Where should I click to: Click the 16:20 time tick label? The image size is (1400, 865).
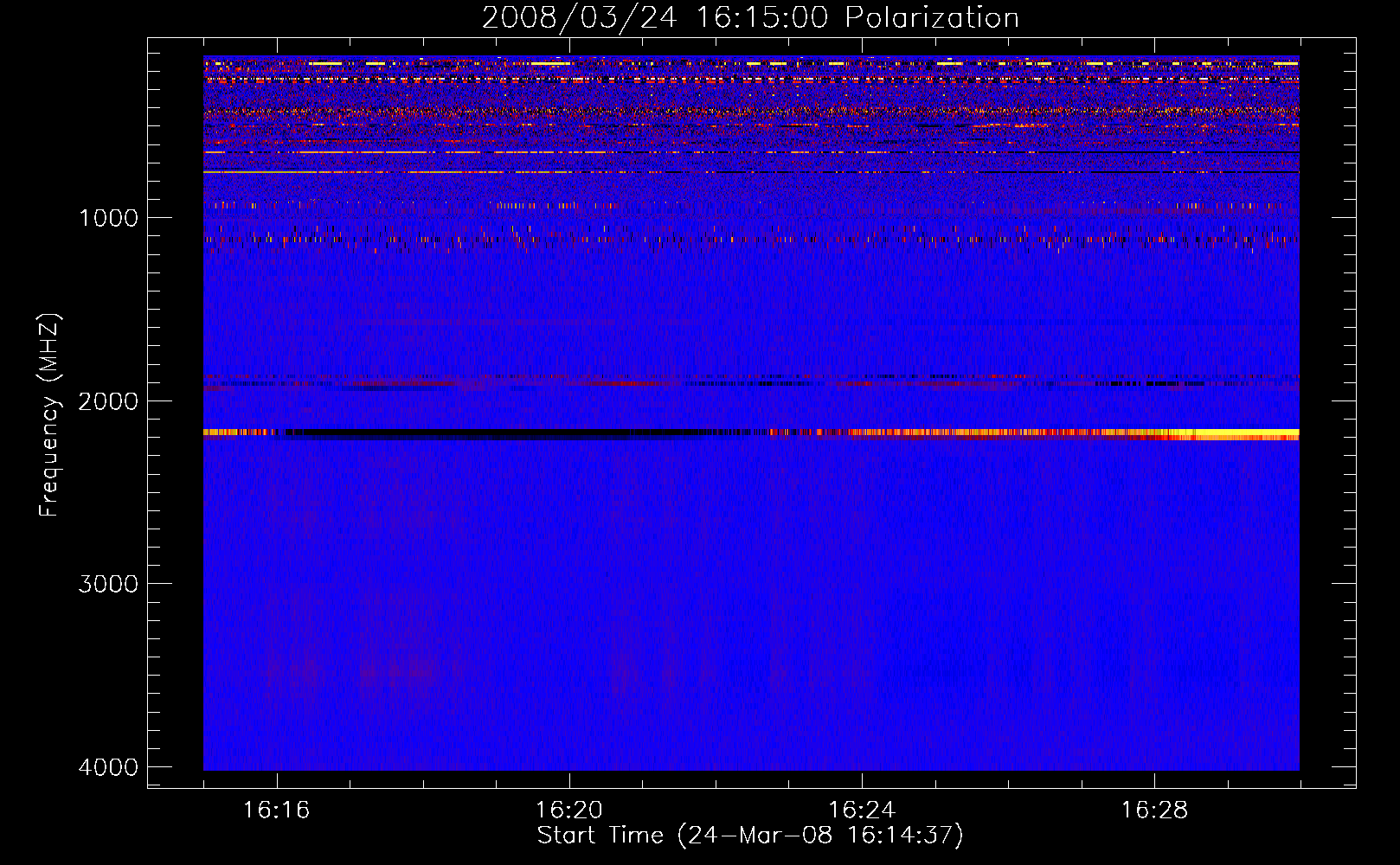coord(569,811)
